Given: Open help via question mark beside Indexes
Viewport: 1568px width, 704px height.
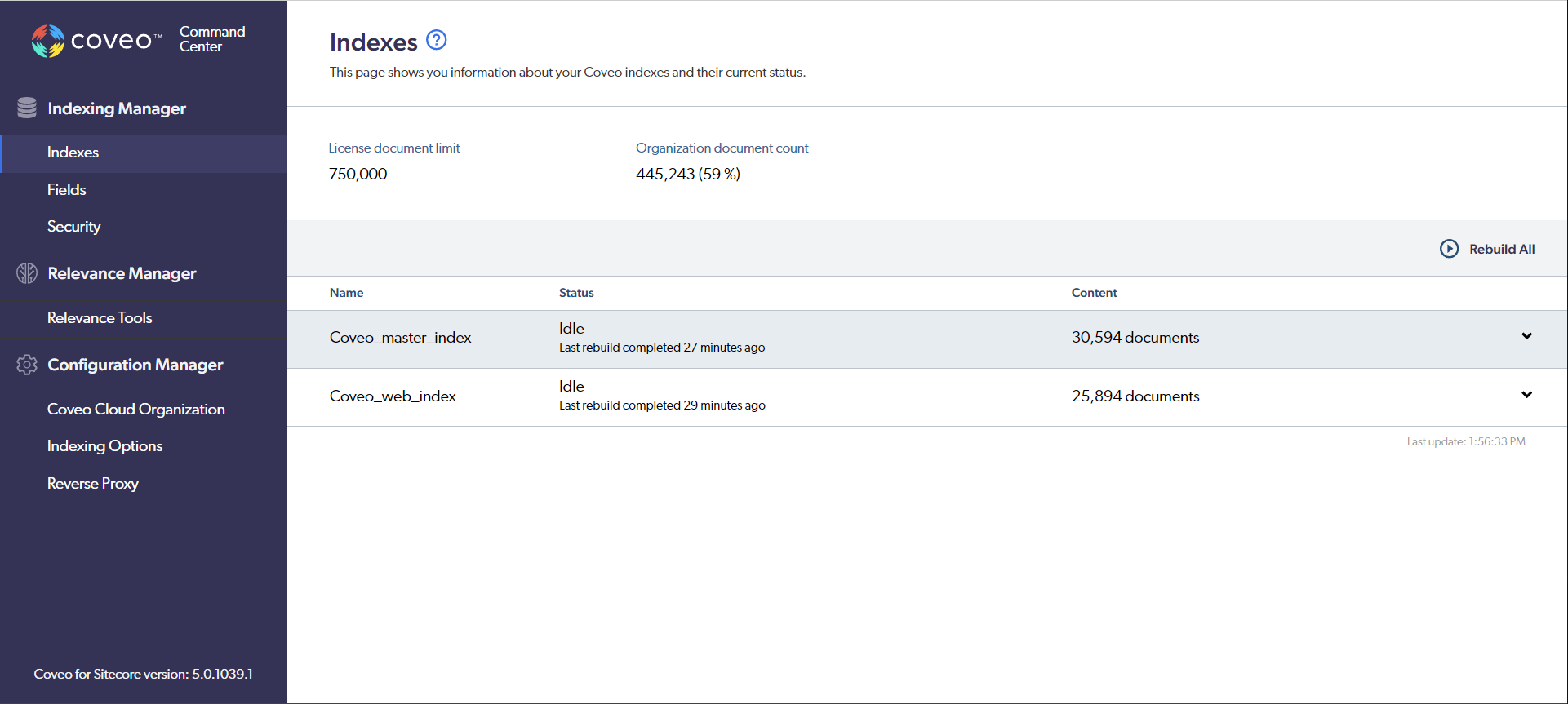Looking at the screenshot, I should pyautogui.click(x=437, y=40).
